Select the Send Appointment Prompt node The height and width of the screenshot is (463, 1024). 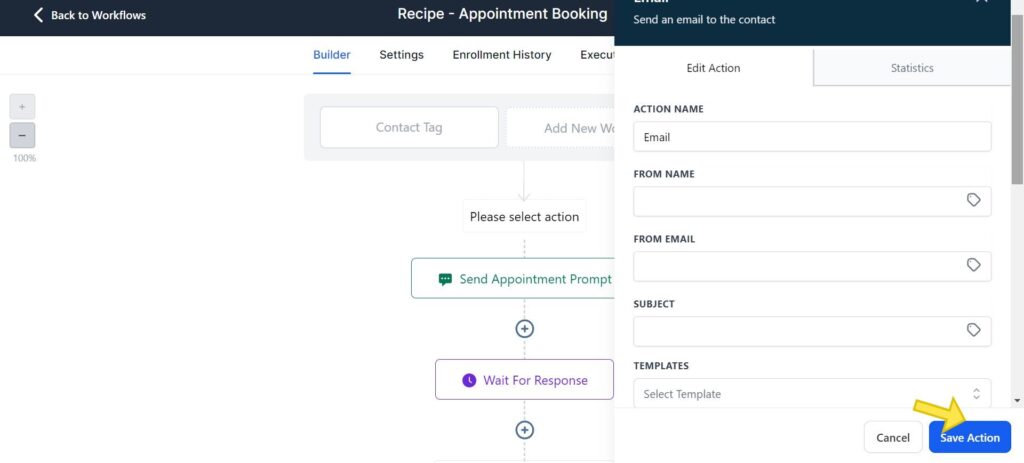coord(524,279)
